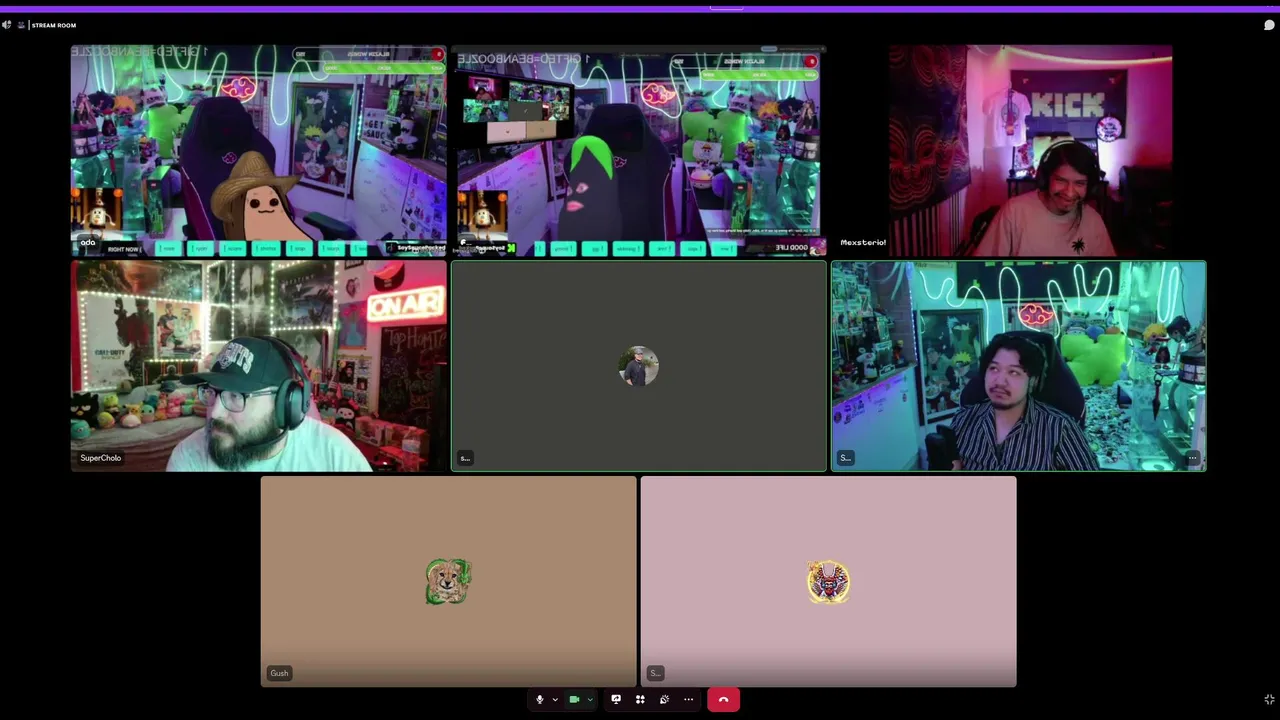Screen dimensions: 1280x720
Task: Focus the green-haired avatar stream tile
Action: pyautogui.click(x=639, y=150)
